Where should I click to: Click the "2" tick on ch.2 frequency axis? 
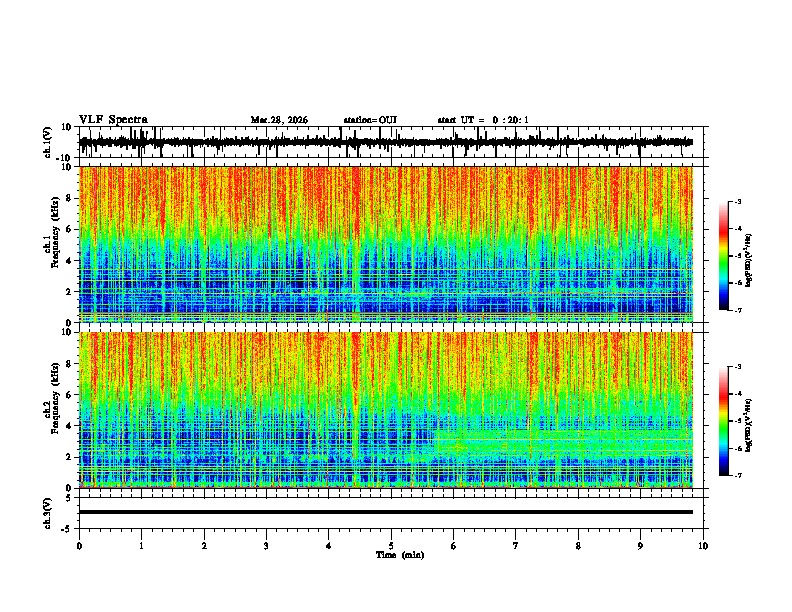[x=69, y=457]
